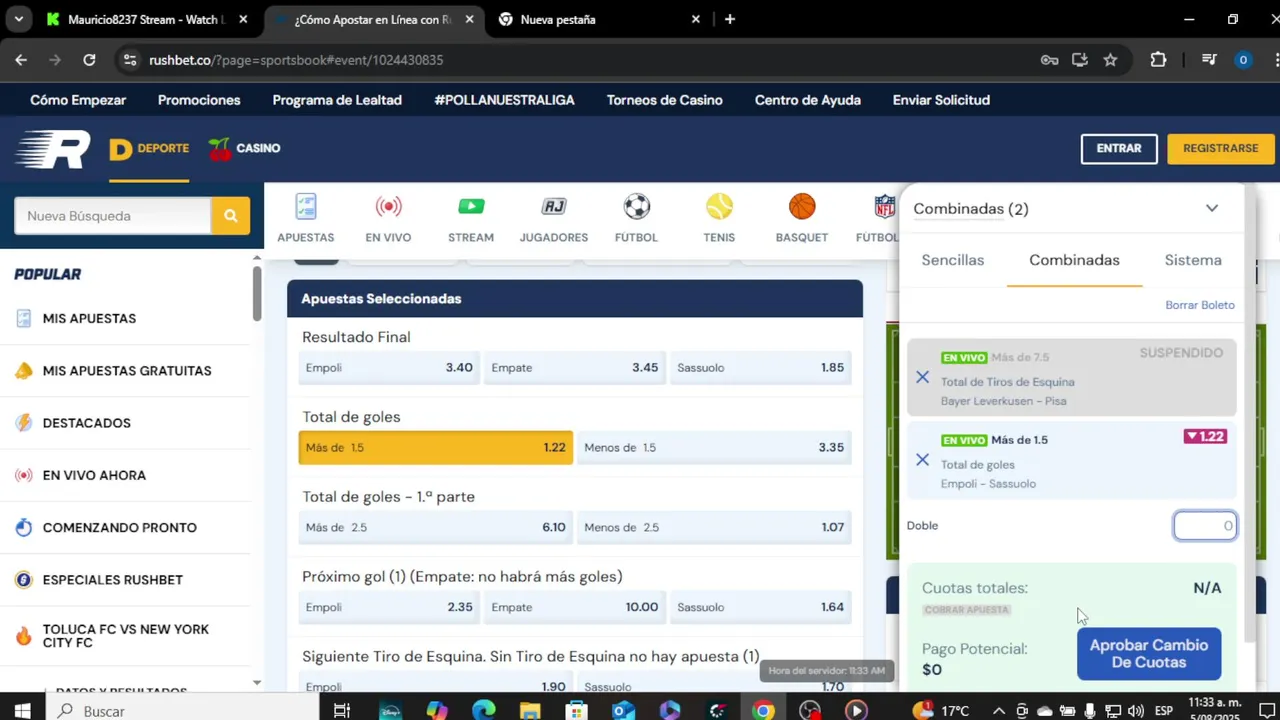Click Borrar Boleto link

[x=1200, y=305]
